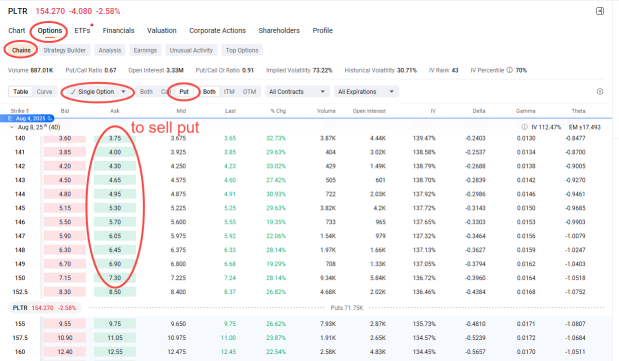Select the Strategy Builder sub-tab
The width and height of the screenshot is (619, 361).
click(x=65, y=50)
